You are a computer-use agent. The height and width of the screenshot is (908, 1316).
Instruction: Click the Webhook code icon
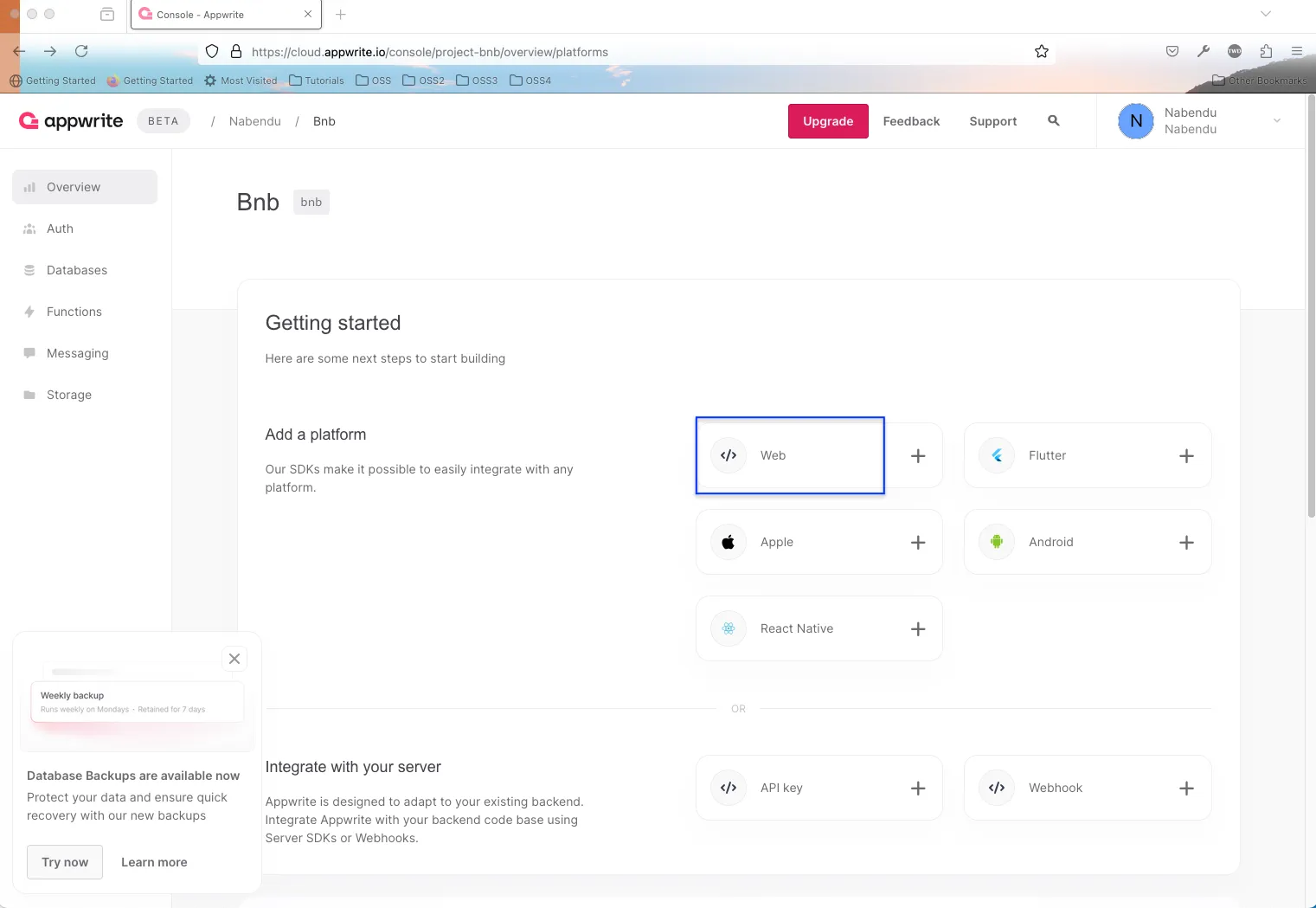[x=997, y=788]
